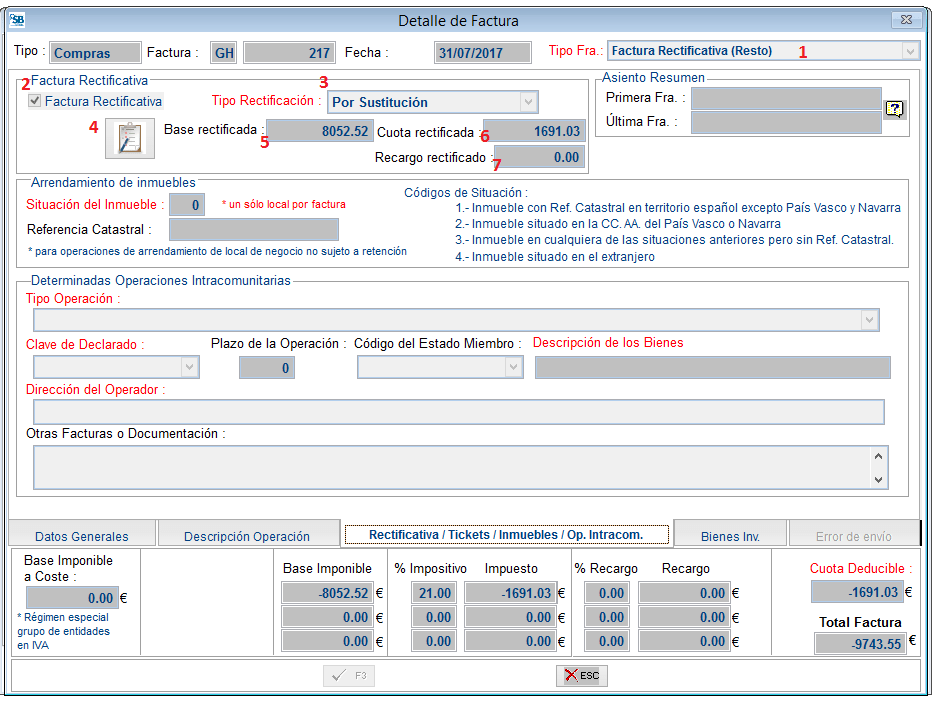Click the clipboard notes icon button

[x=130, y=138]
